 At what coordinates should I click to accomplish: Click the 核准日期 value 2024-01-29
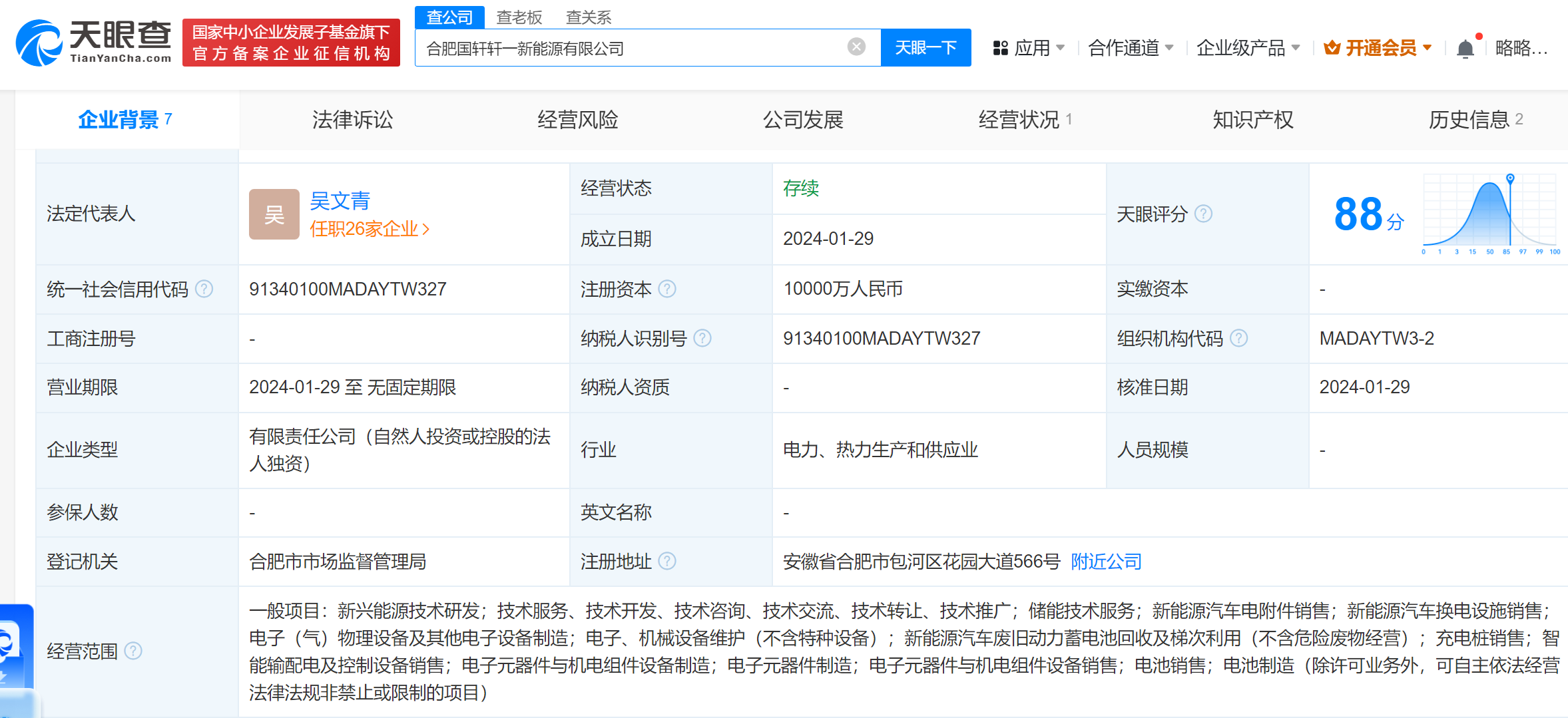pyautogui.click(x=1365, y=387)
